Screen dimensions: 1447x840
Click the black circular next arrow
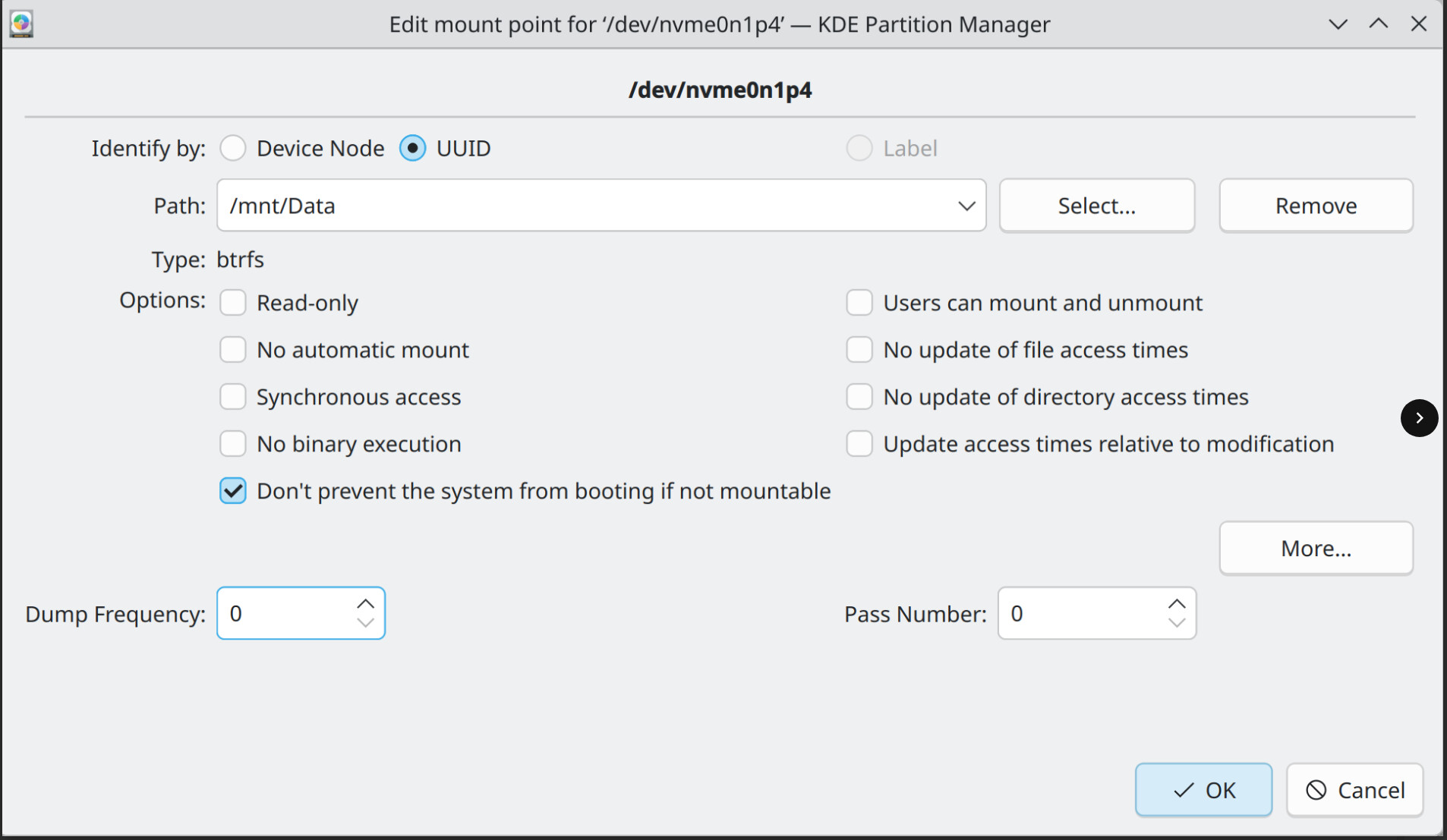coord(1418,418)
